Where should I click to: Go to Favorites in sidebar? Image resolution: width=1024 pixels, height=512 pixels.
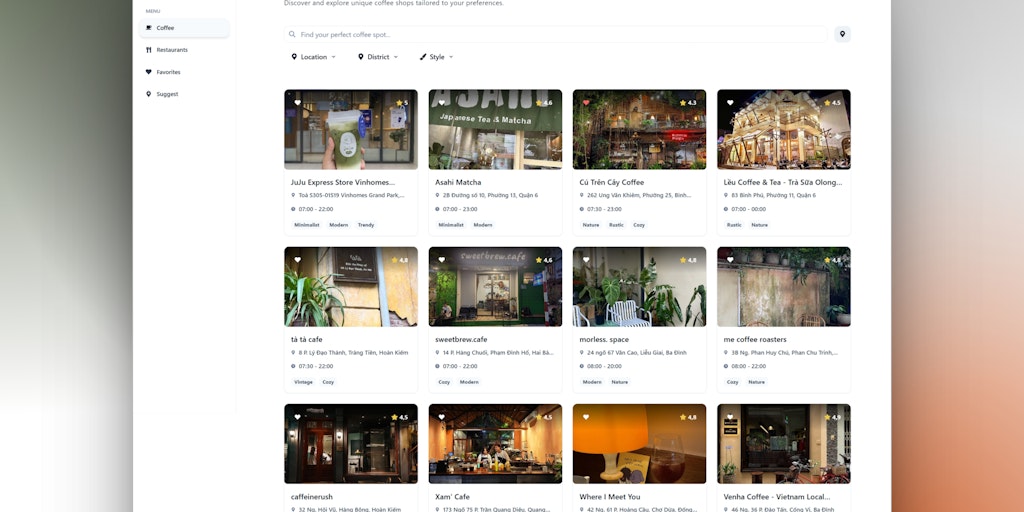click(x=184, y=72)
